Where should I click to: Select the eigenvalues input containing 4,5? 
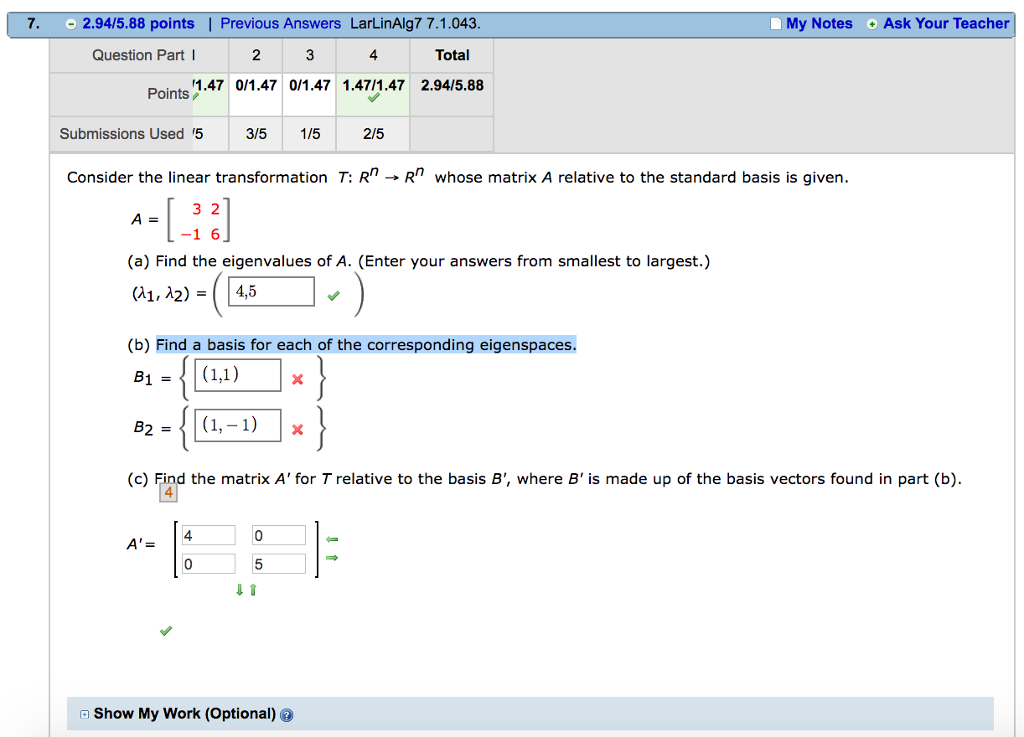[270, 291]
